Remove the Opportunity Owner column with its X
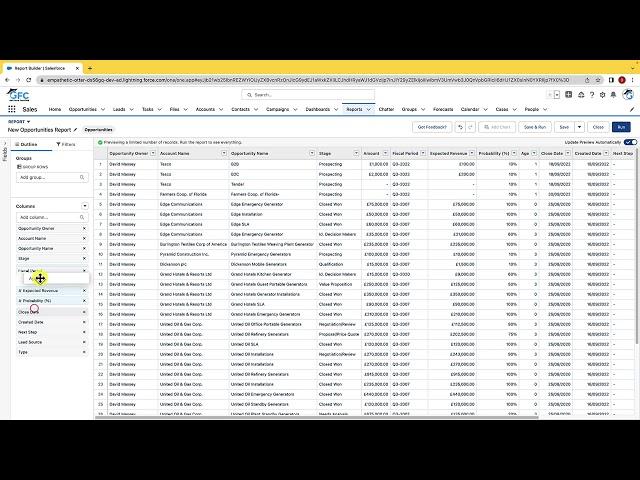640x480 pixels. 84,229
